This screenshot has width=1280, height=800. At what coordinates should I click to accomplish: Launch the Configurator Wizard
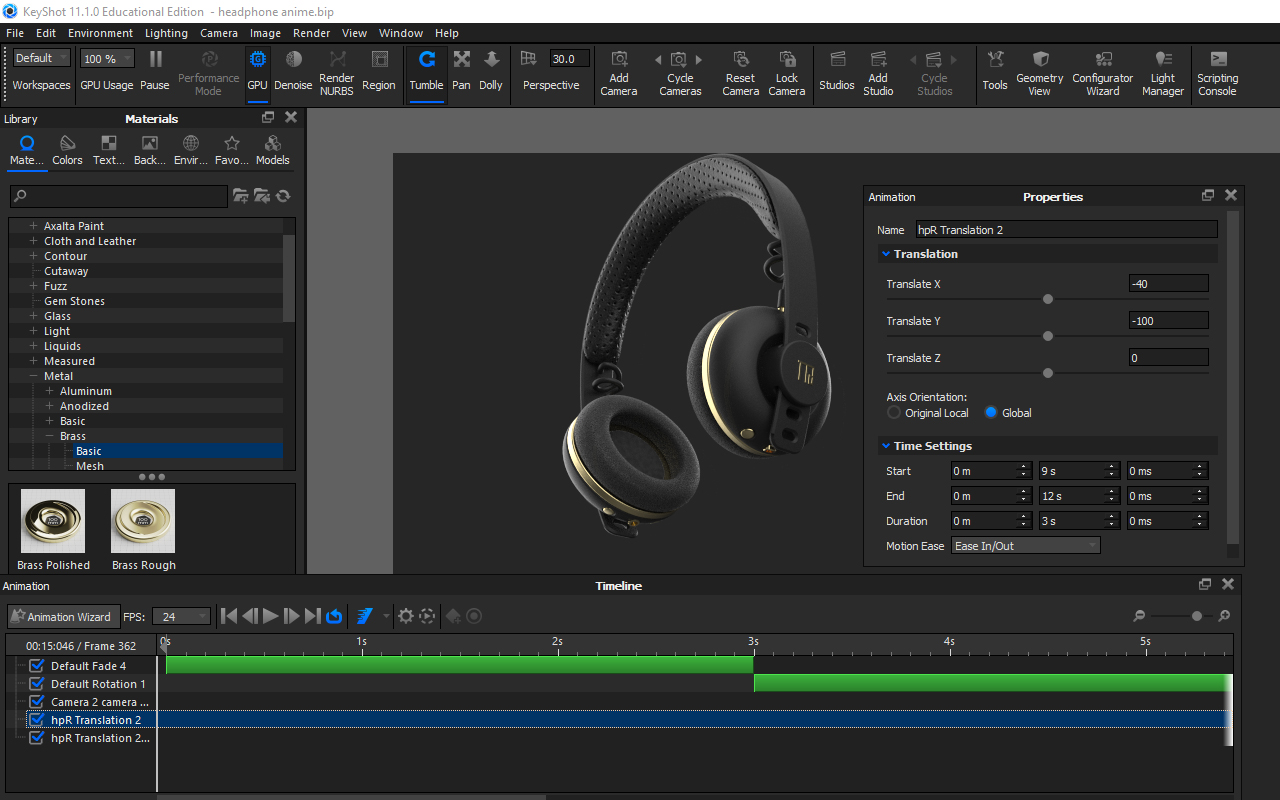point(1103,72)
